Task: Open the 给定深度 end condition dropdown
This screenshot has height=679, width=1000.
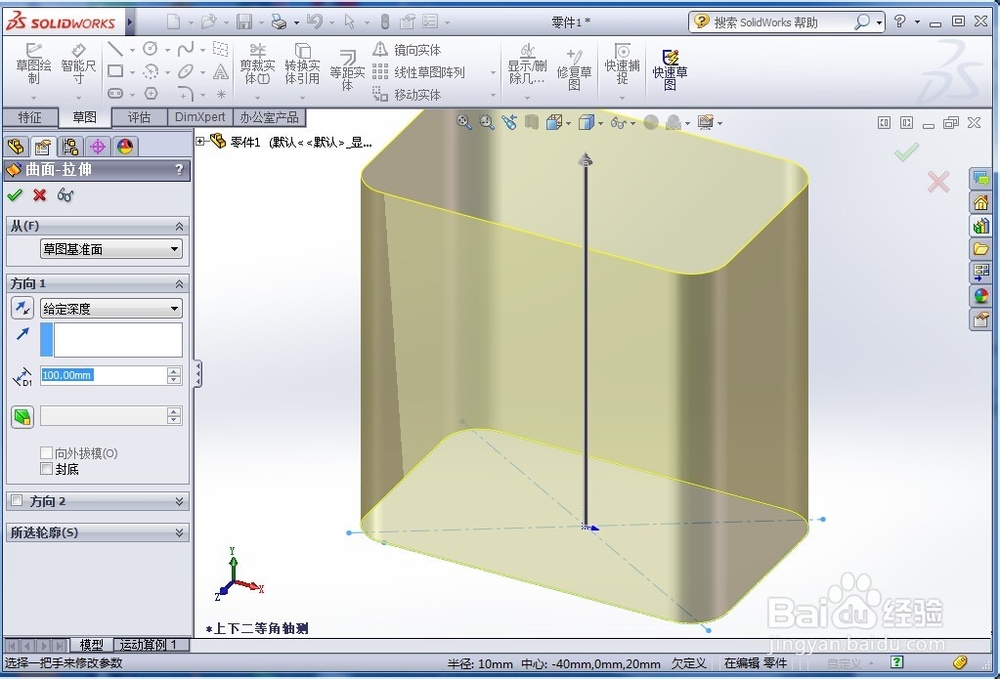Action: 111,309
